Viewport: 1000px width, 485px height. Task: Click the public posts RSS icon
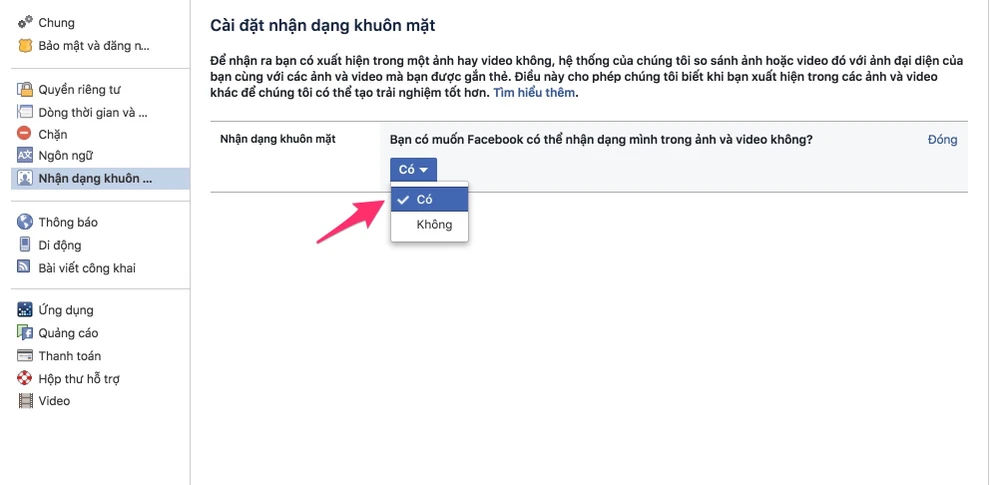[25, 268]
